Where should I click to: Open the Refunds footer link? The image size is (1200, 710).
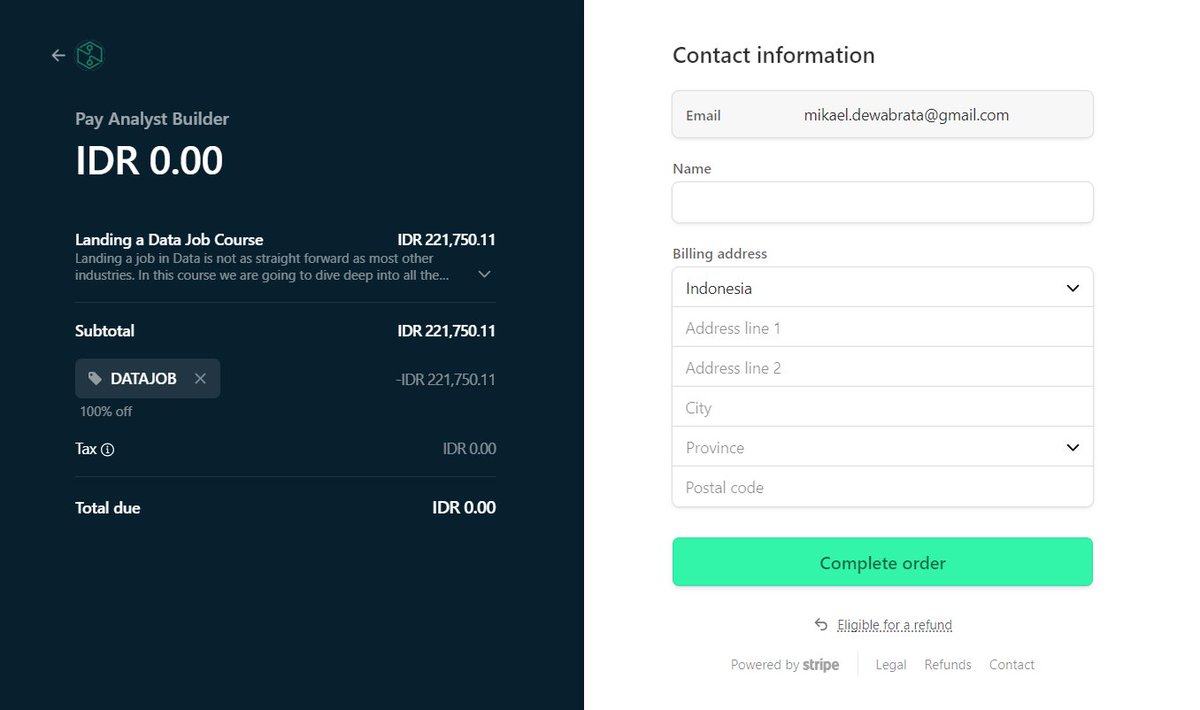(x=948, y=665)
